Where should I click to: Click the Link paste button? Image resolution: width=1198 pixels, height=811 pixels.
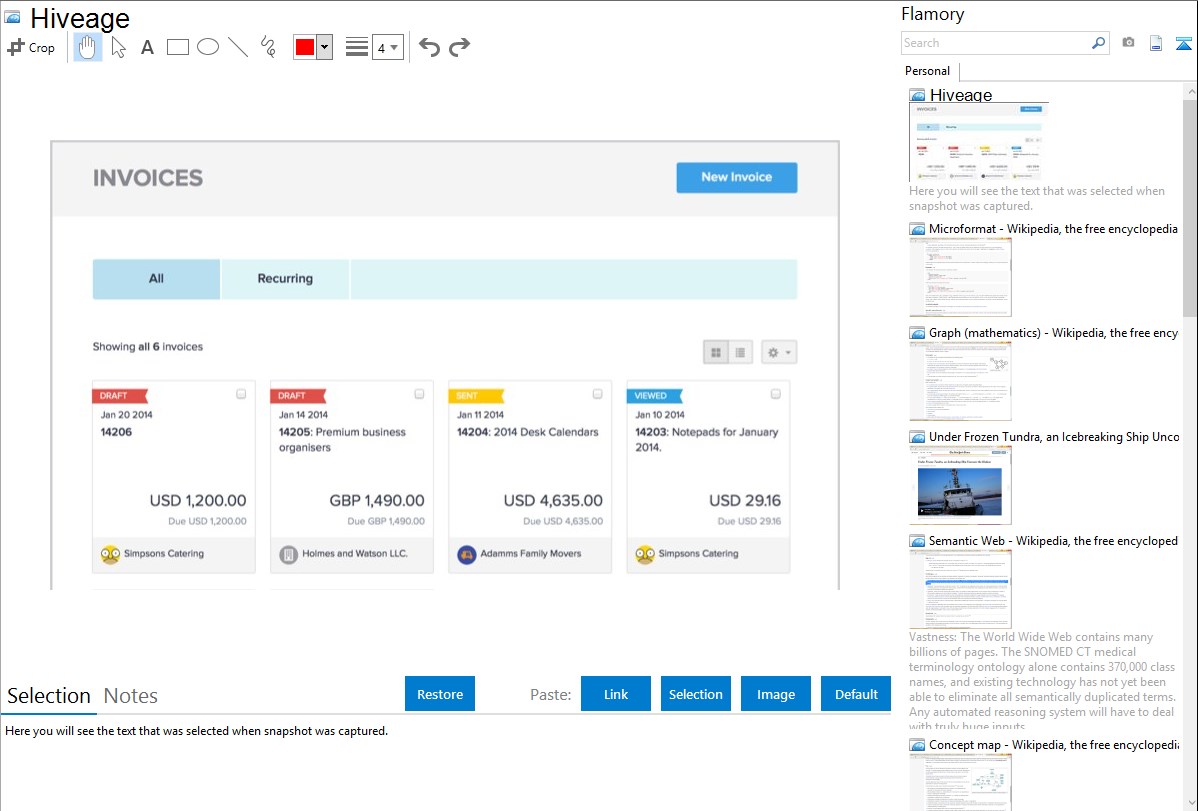[616, 694]
